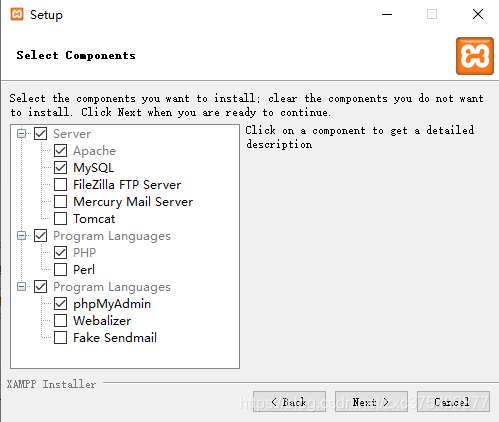Go to the next step with Next
Viewport: 499px width, 422px height.
coord(371,402)
